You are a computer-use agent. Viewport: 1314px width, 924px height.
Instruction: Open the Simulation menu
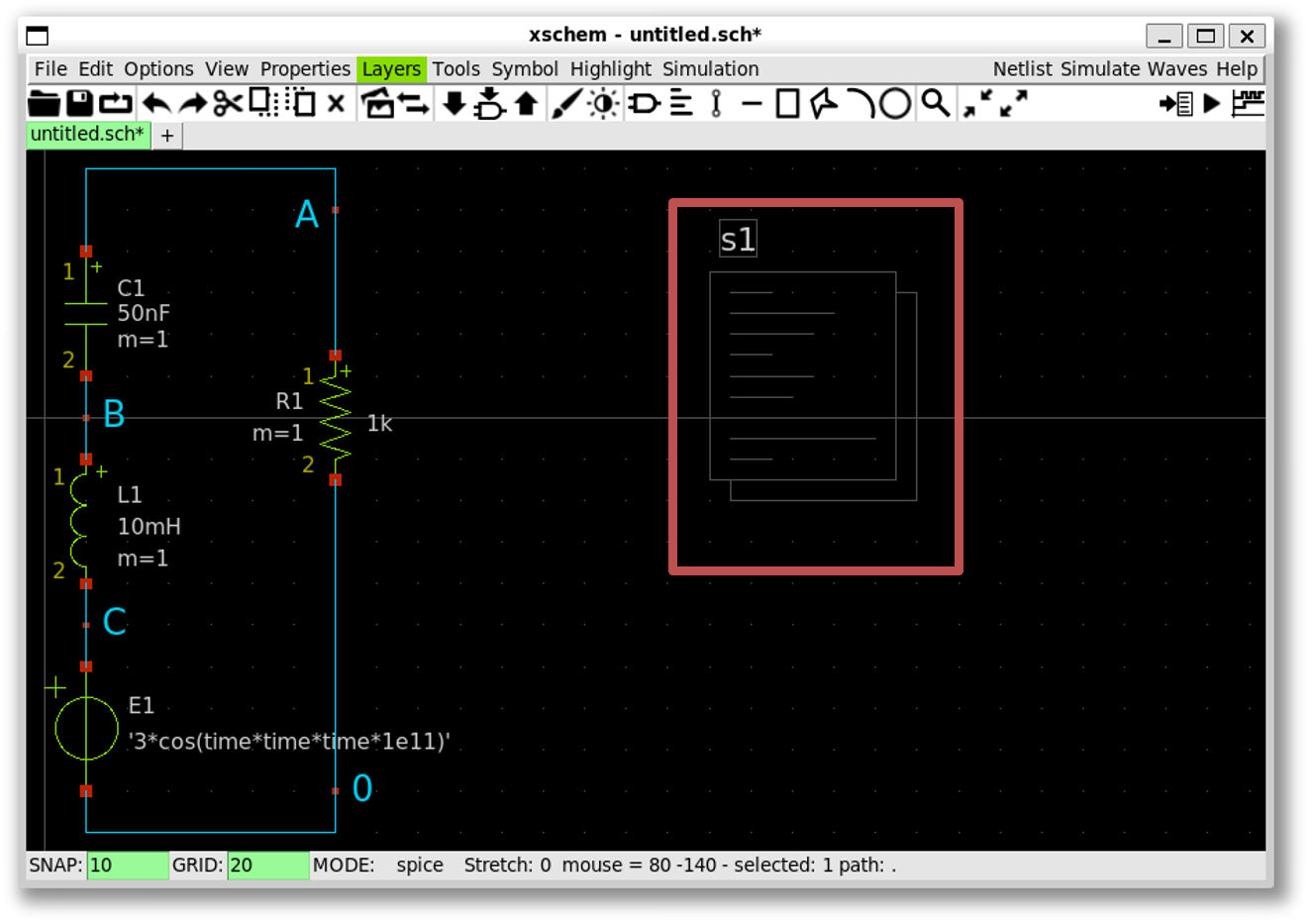pos(710,69)
